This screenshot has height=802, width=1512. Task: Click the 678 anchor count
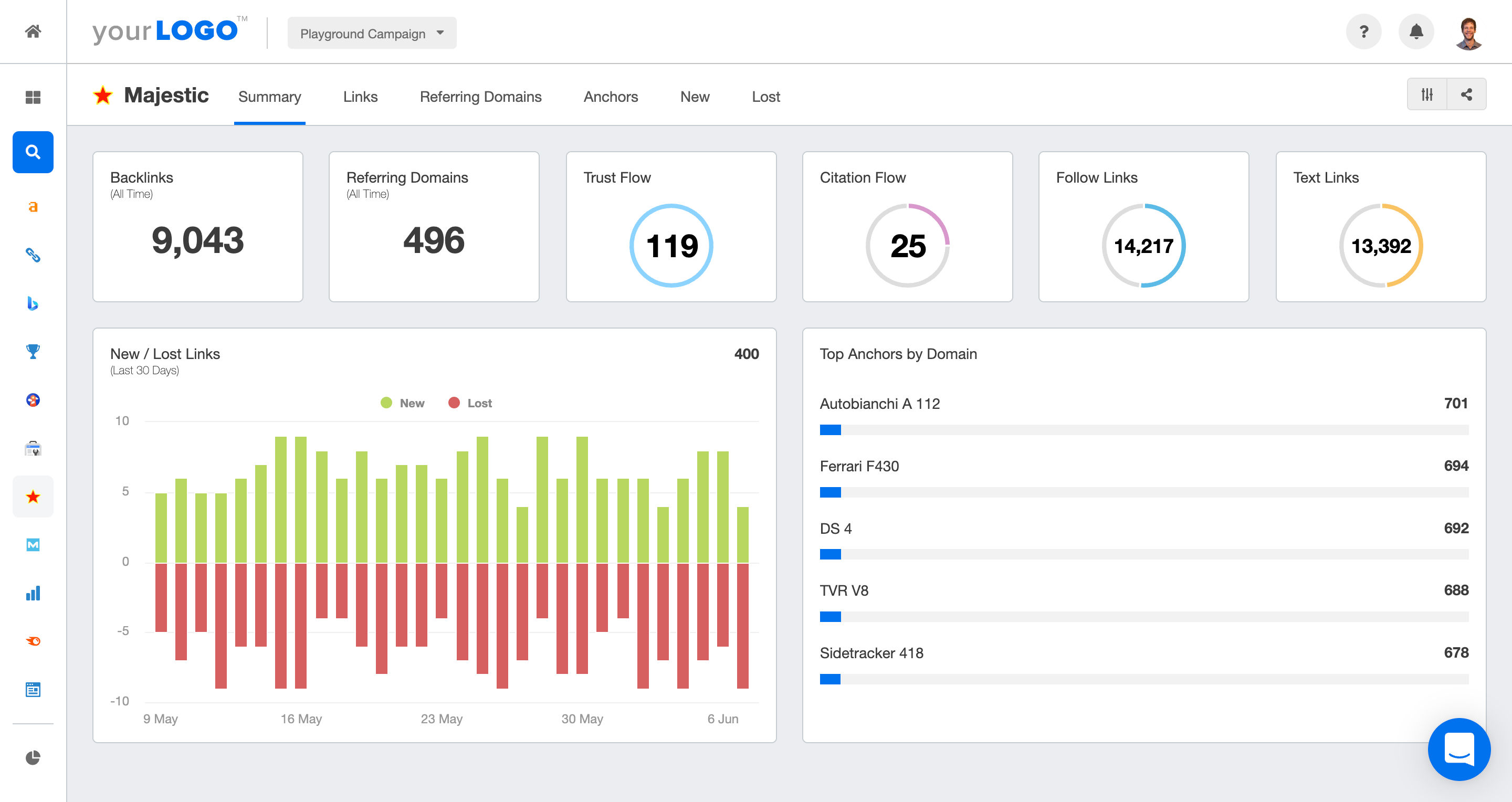(1456, 652)
